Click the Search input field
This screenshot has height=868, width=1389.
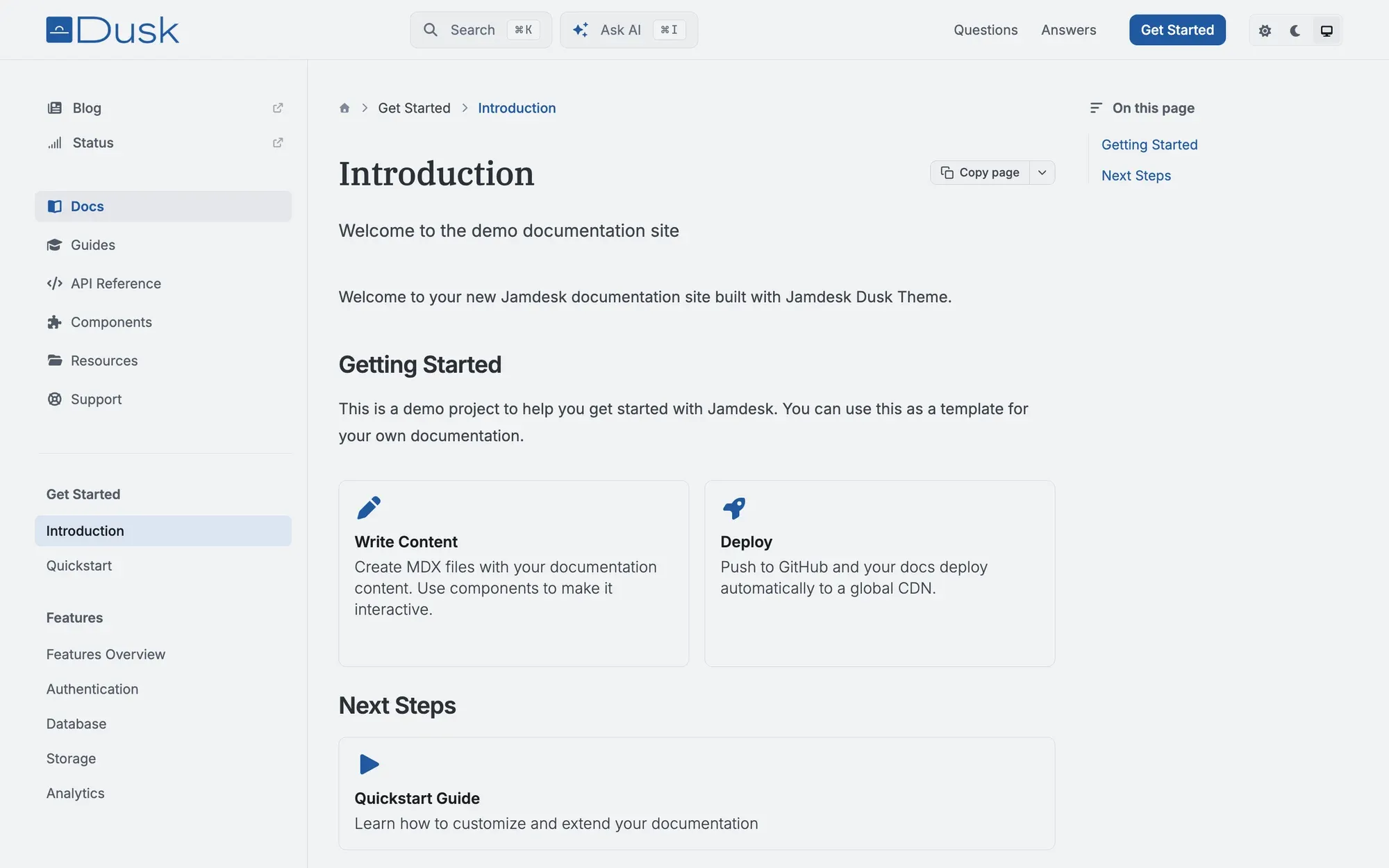pos(481,30)
